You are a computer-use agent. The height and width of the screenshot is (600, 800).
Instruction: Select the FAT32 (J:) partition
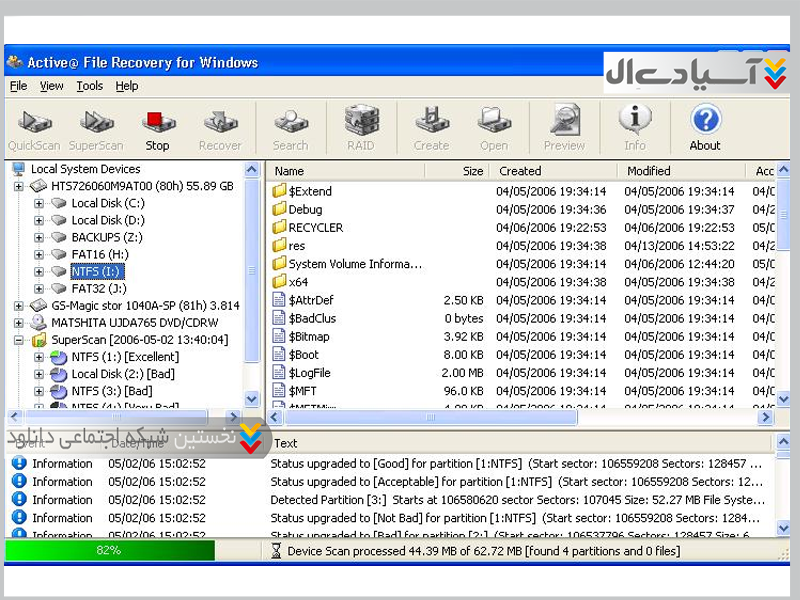[x=99, y=288]
